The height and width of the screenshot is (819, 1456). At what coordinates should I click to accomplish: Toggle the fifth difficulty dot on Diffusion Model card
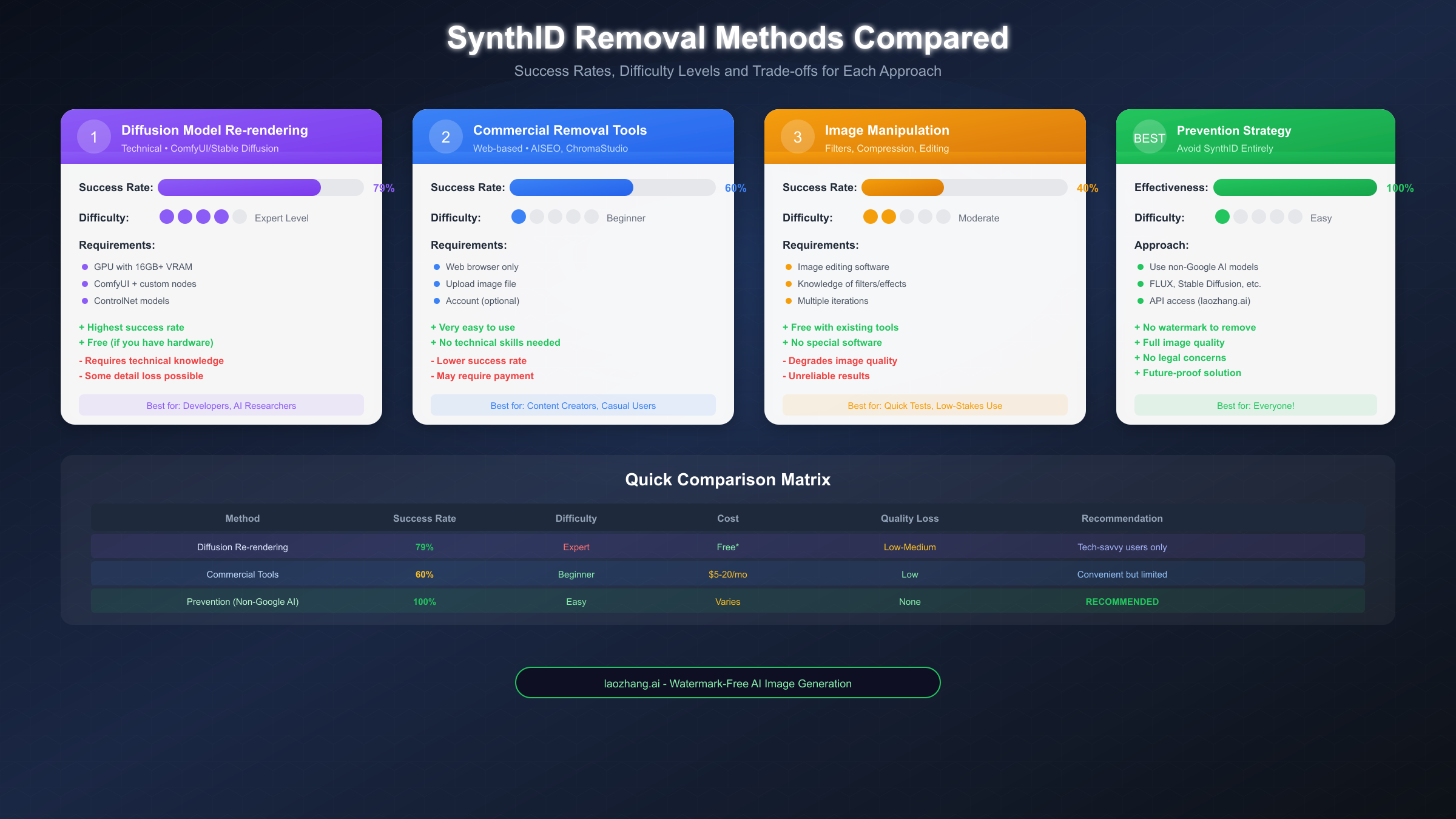(x=239, y=216)
